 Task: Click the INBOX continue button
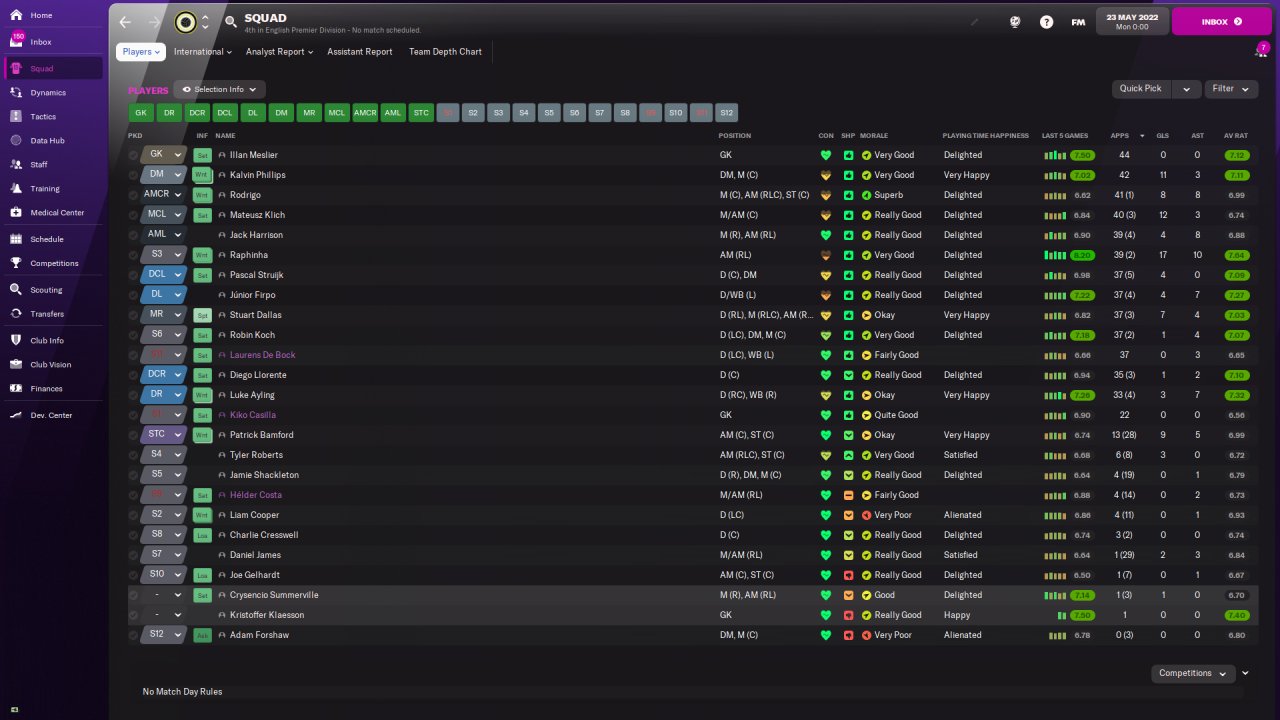(x=1222, y=21)
